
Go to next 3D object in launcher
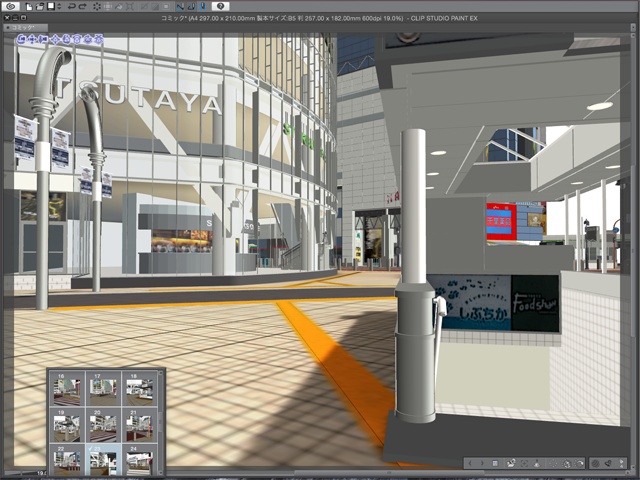[x=482, y=463]
